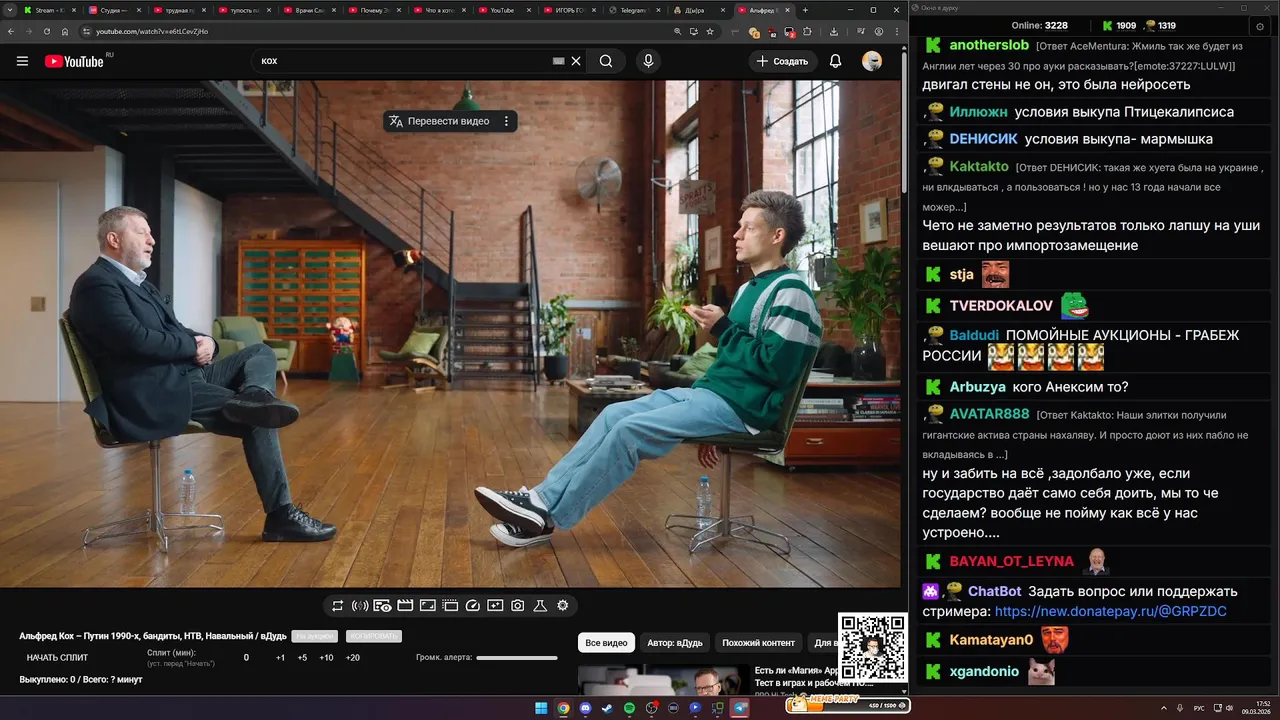Open the YouTube hamburger guide menu
The width and height of the screenshot is (1280, 720).
pyautogui.click(x=22, y=61)
